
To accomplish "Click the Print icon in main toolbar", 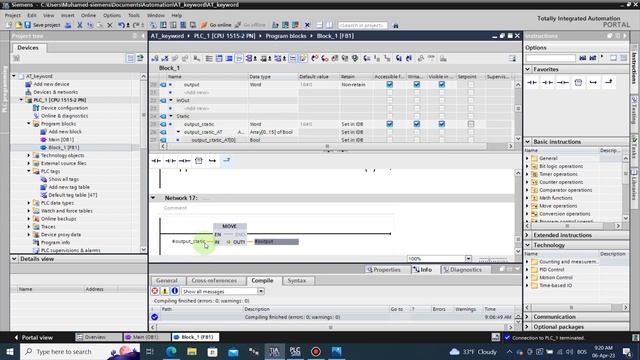I will click(68, 25).
